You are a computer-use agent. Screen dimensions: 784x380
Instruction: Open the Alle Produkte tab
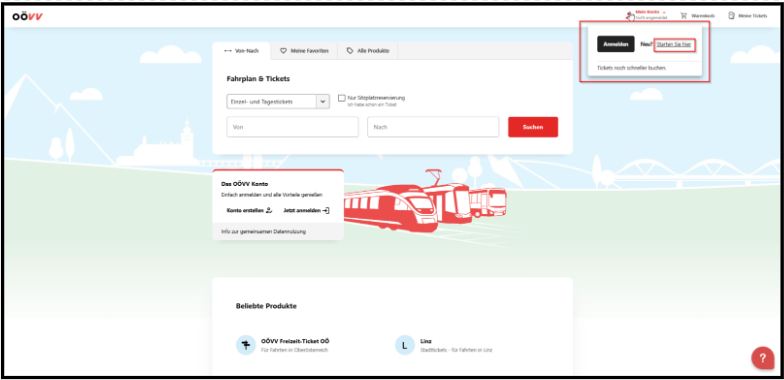point(368,51)
